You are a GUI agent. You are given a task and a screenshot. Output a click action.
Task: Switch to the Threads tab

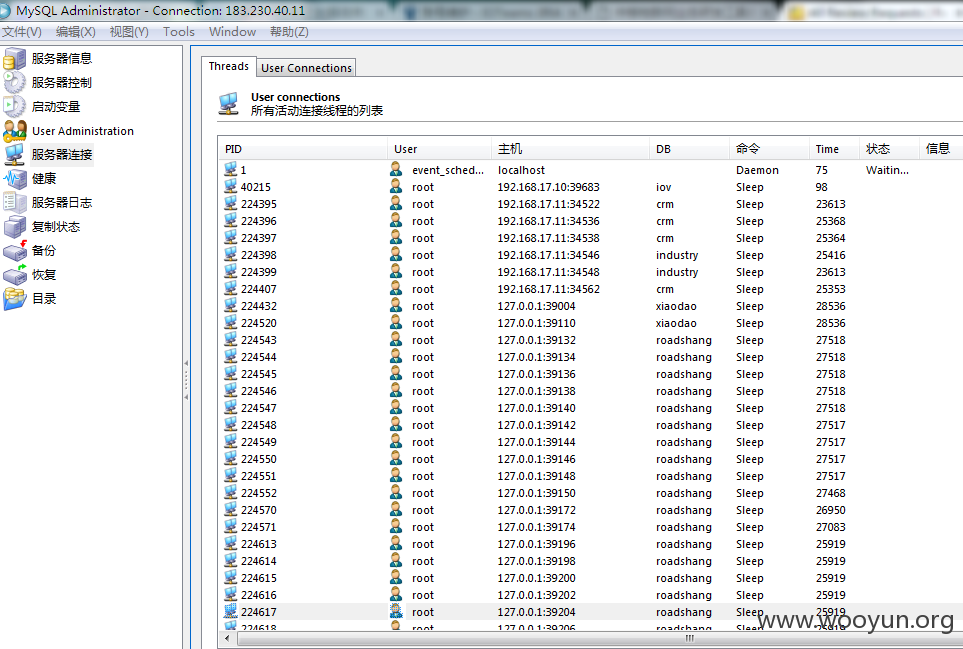[x=228, y=66]
